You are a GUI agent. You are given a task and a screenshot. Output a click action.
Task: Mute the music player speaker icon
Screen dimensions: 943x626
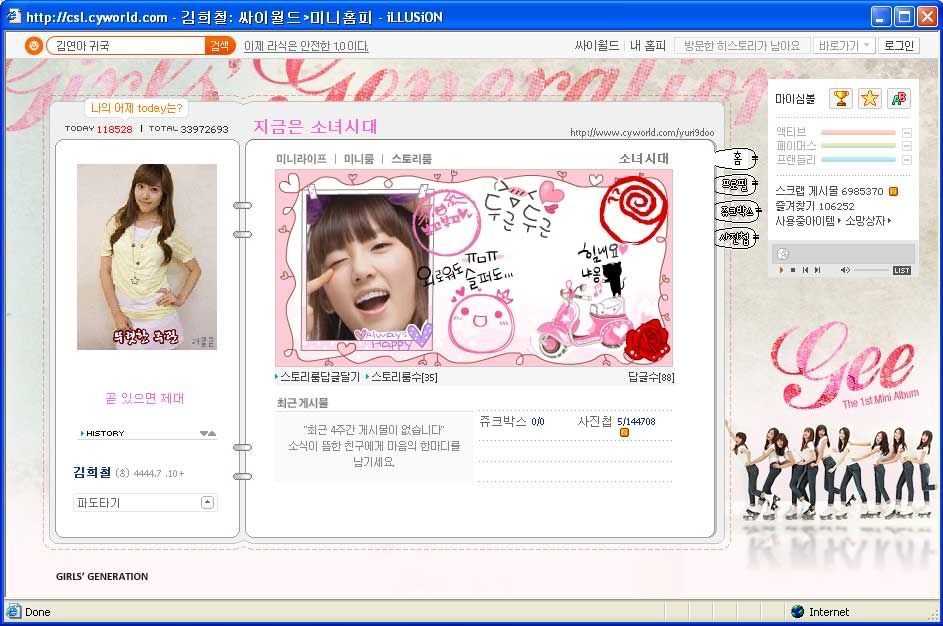click(844, 270)
